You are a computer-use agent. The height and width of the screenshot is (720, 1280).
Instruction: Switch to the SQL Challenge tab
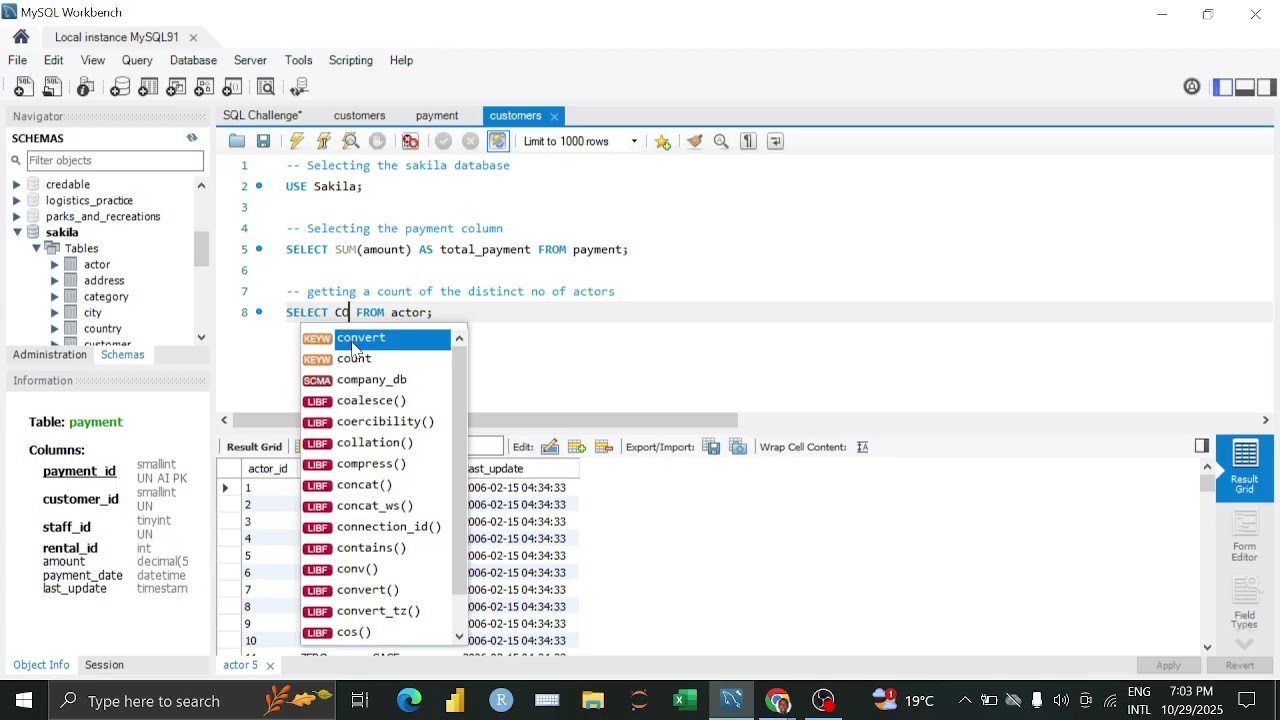[262, 116]
